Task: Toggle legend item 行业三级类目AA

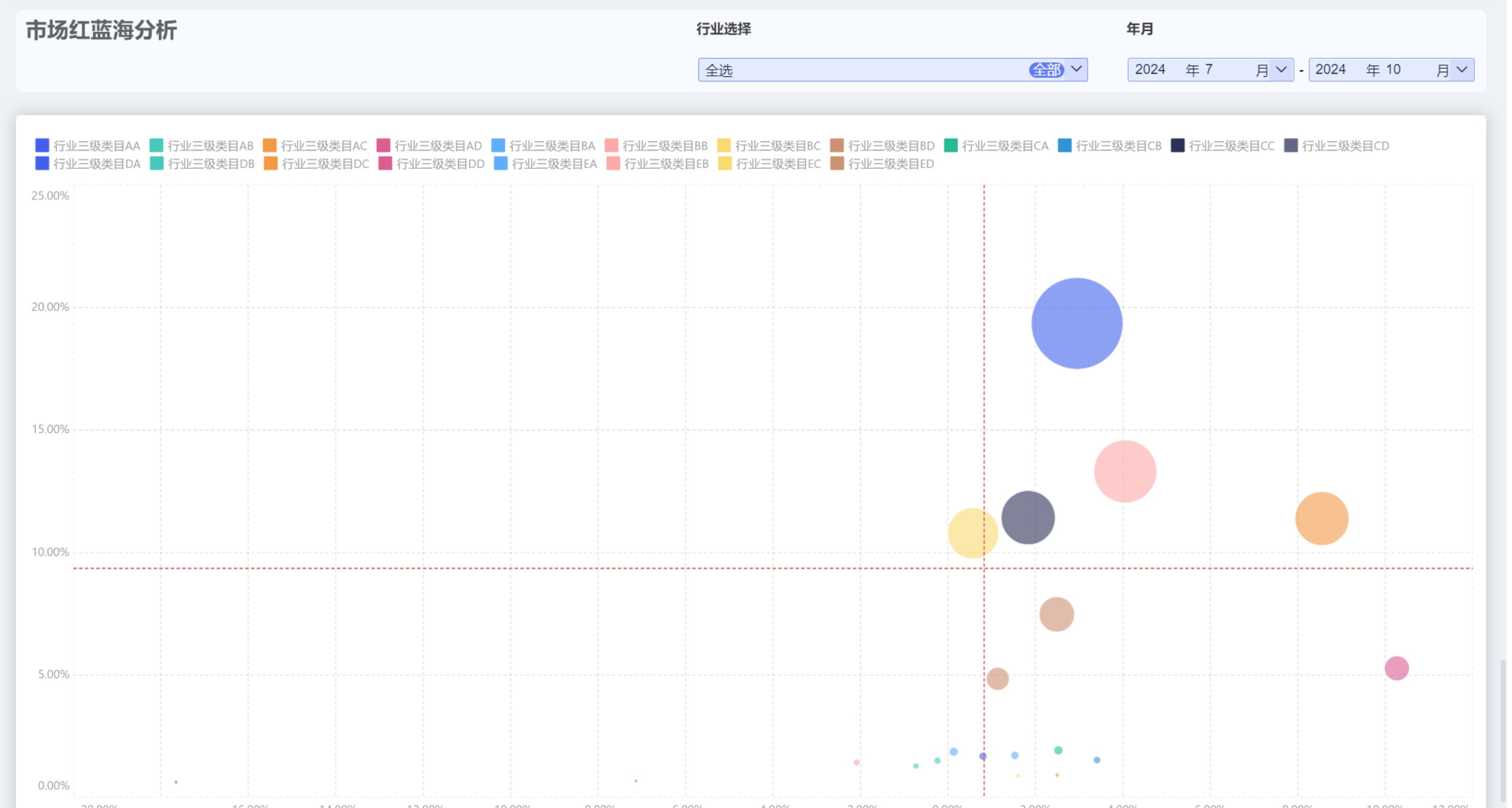Action: (x=96, y=146)
